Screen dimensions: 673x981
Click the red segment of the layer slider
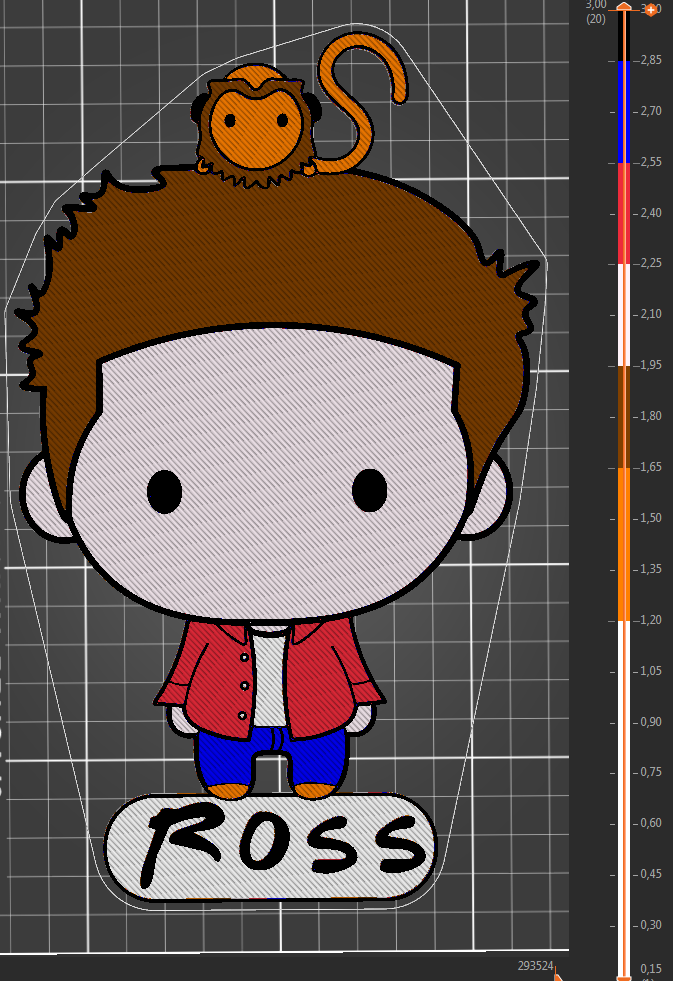coord(624,213)
